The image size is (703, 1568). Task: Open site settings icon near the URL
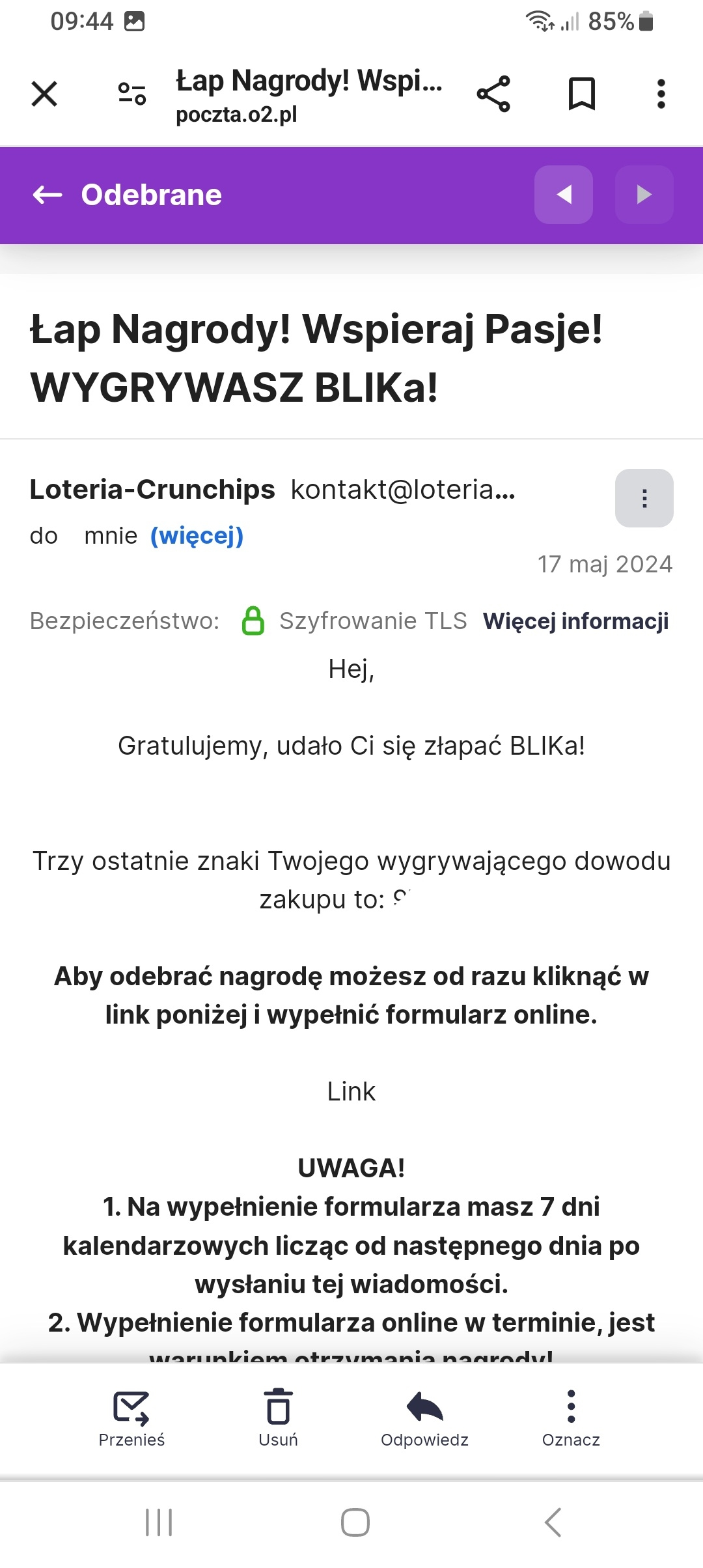(132, 94)
